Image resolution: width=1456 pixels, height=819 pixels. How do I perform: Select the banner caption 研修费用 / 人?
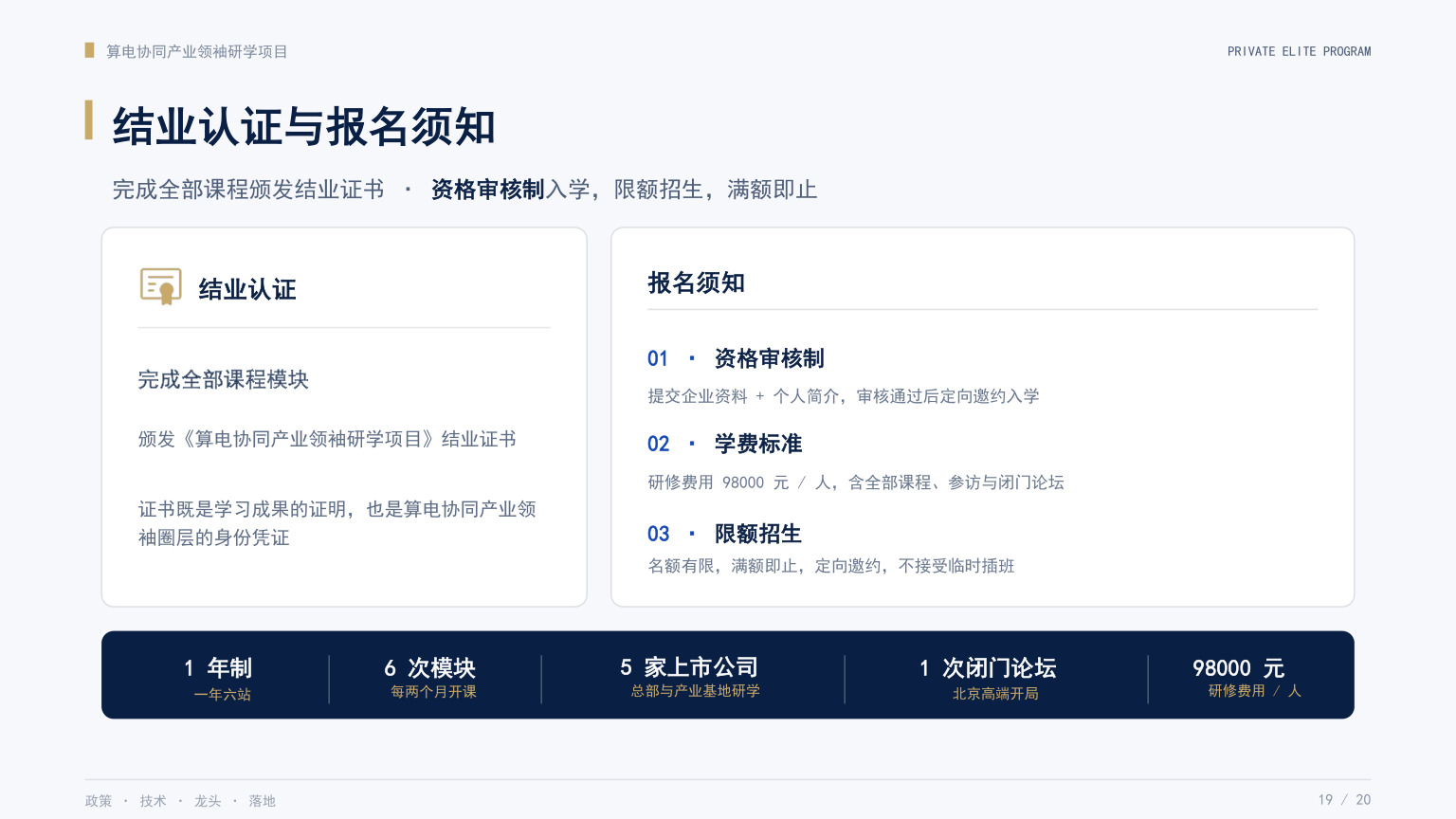(x=1254, y=691)
